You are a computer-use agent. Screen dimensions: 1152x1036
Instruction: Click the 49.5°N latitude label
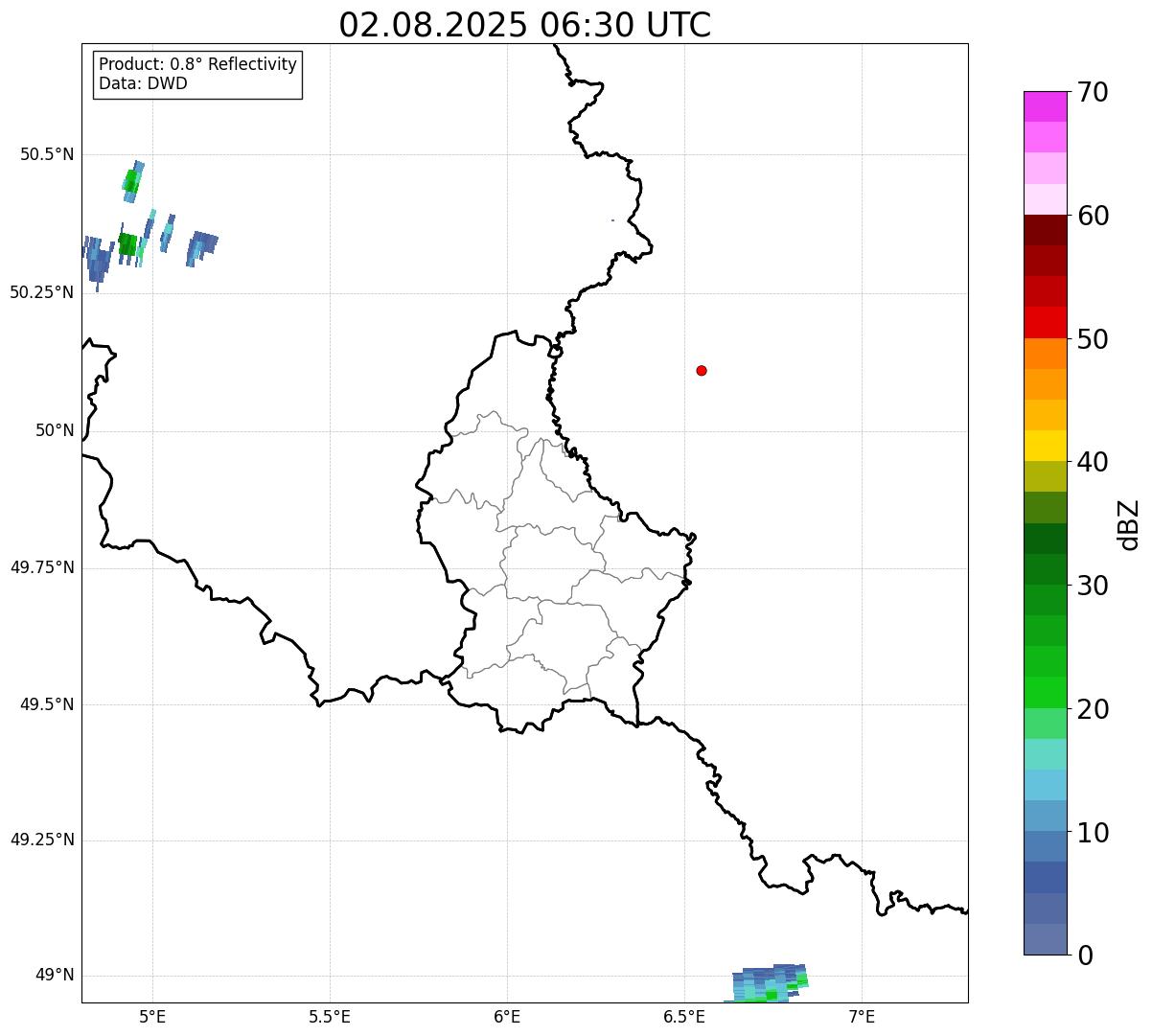pyautogui.click(x=47, y=704)
